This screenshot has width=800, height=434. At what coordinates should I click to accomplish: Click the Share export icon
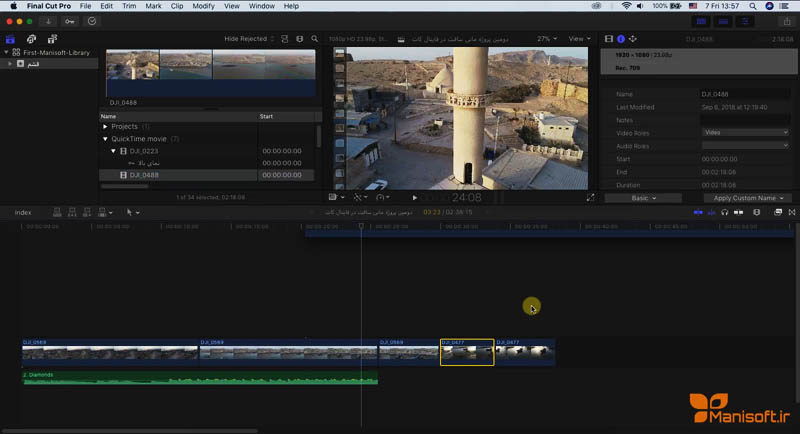(x=787, y=21)
